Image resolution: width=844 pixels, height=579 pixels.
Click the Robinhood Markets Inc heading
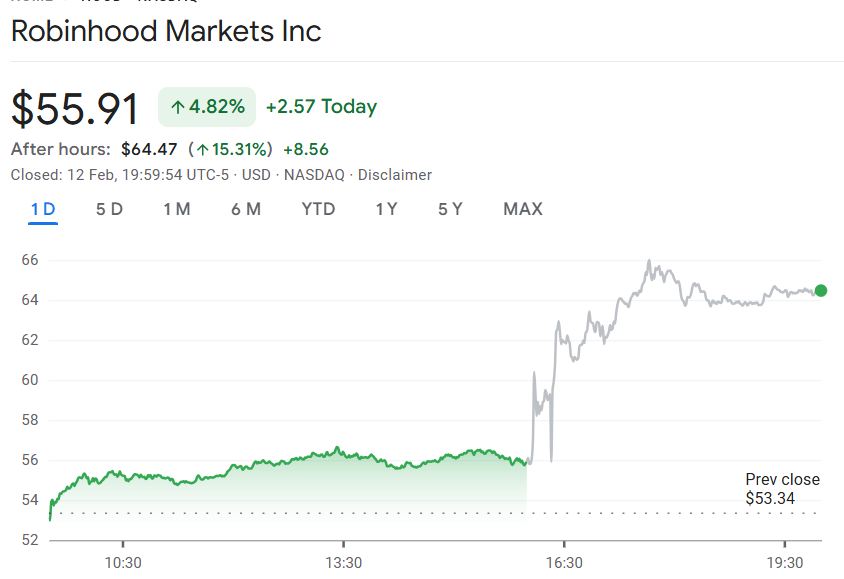(x=166, y=31)
